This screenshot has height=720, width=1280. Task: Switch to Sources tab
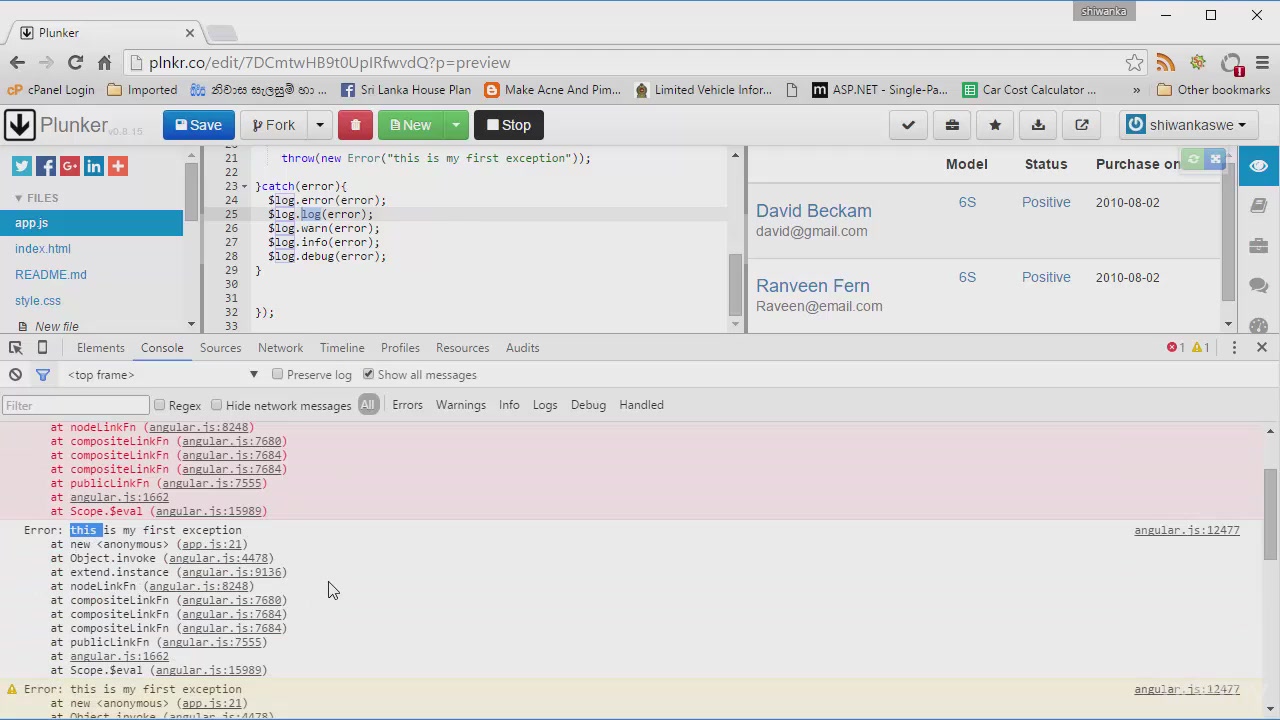(220, 348)
